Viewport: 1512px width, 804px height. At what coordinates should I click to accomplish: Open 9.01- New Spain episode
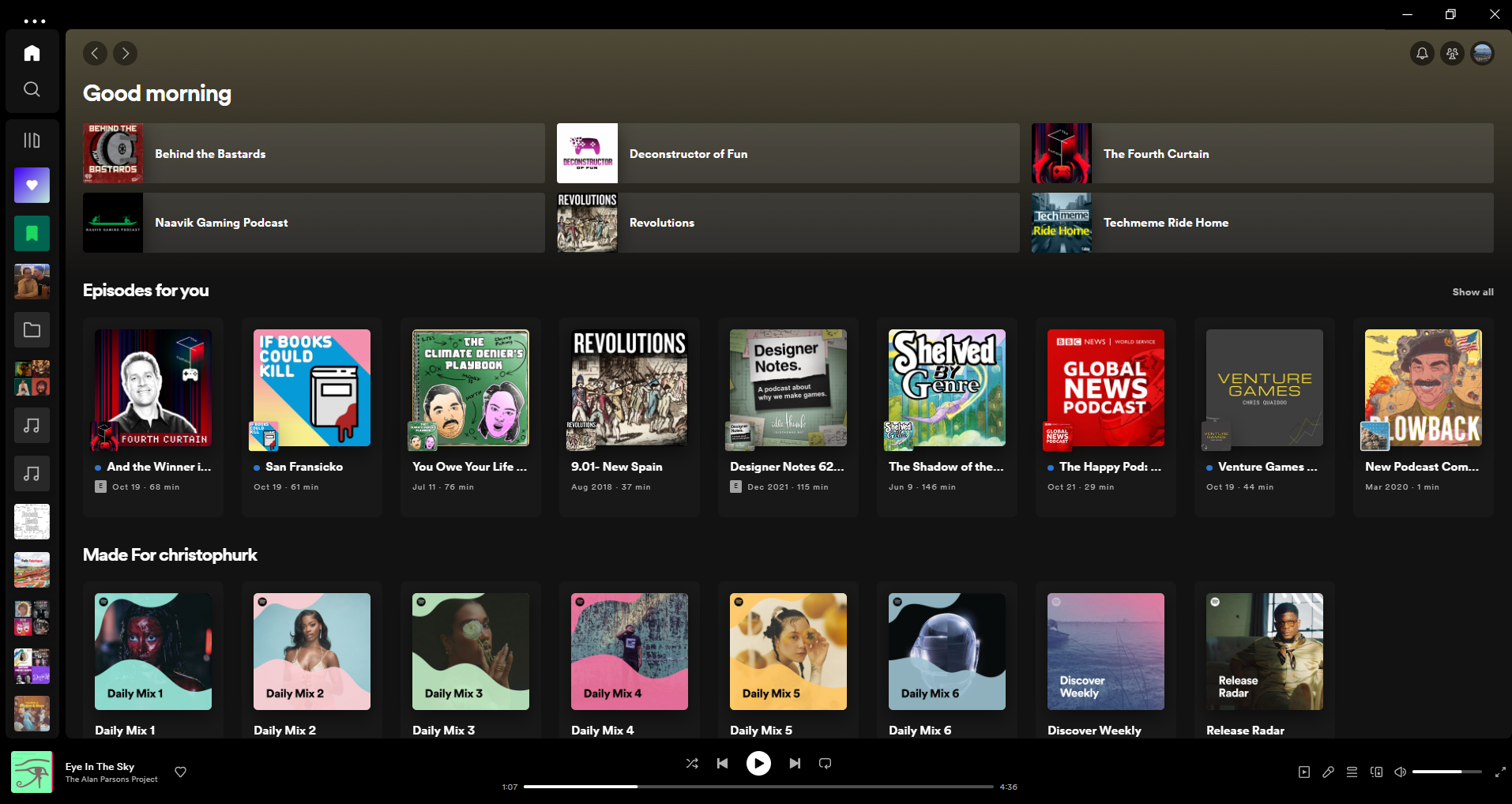click(630, 418)
